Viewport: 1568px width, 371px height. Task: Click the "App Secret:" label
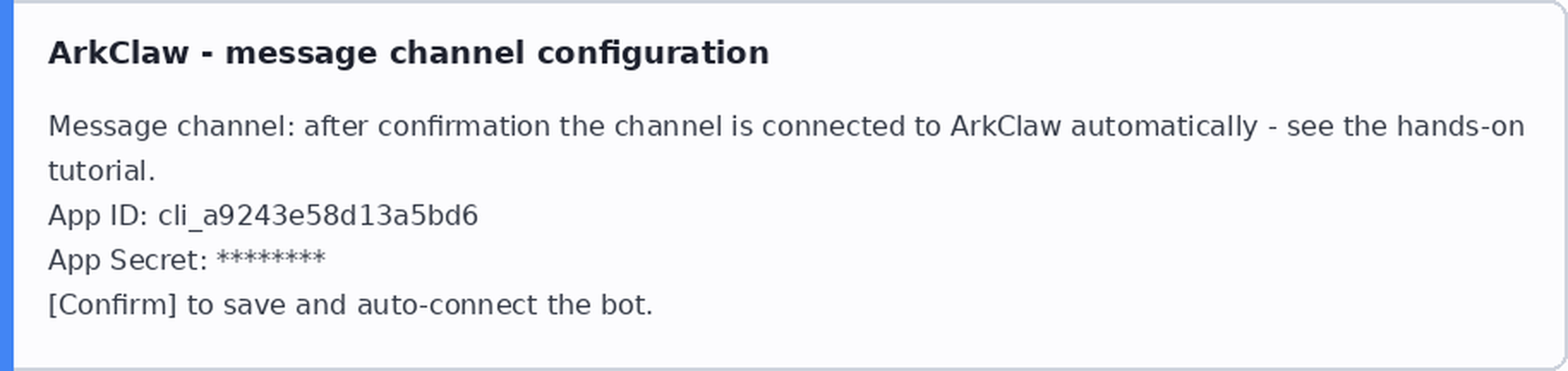tap(128, 260)
